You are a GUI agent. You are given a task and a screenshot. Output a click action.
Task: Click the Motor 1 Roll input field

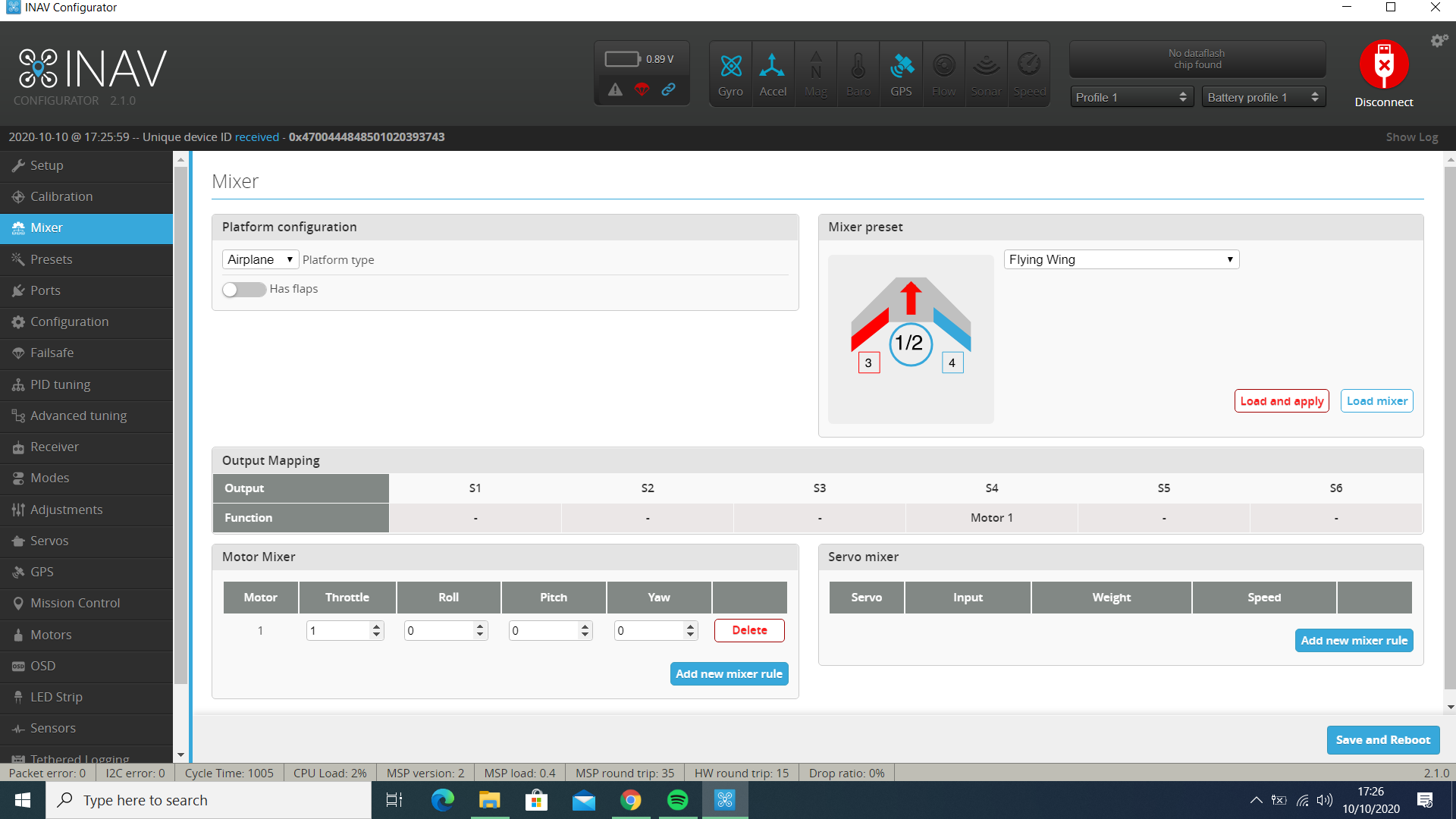tap(438, 630)
